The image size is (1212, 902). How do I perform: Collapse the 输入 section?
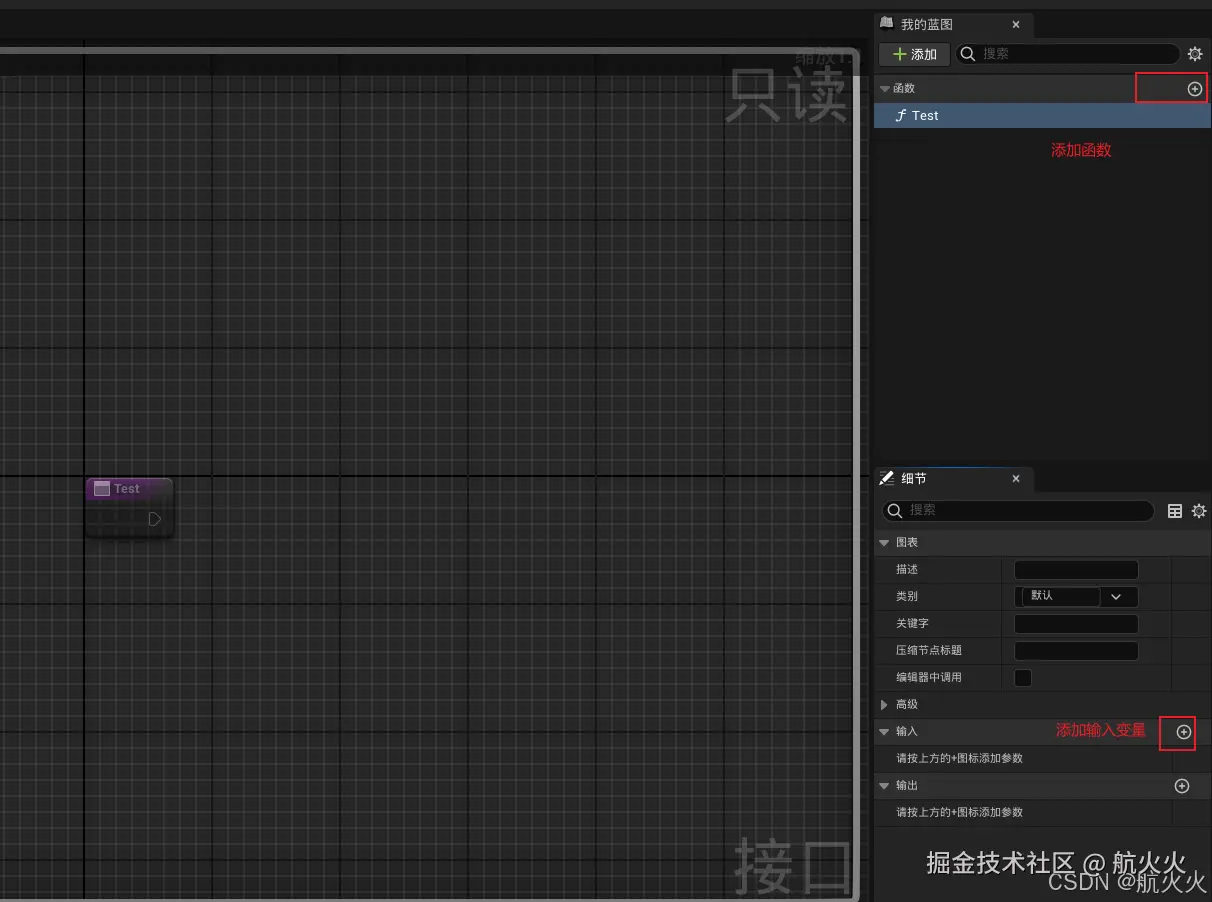coord(883,732)
